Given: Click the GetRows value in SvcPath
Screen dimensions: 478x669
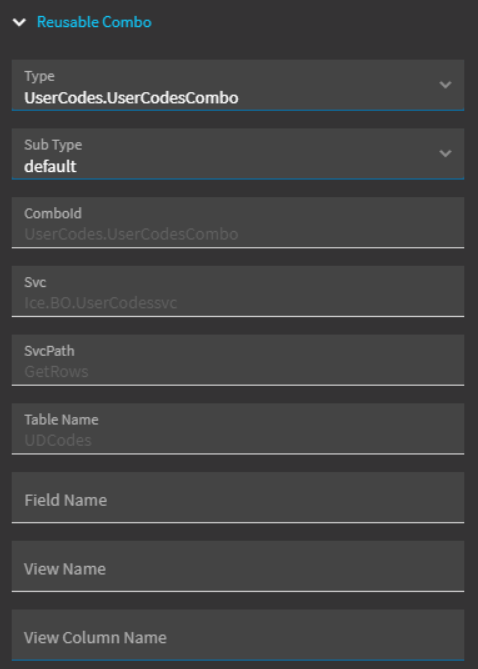Looking at the screenshot, I should pos(56,372).
